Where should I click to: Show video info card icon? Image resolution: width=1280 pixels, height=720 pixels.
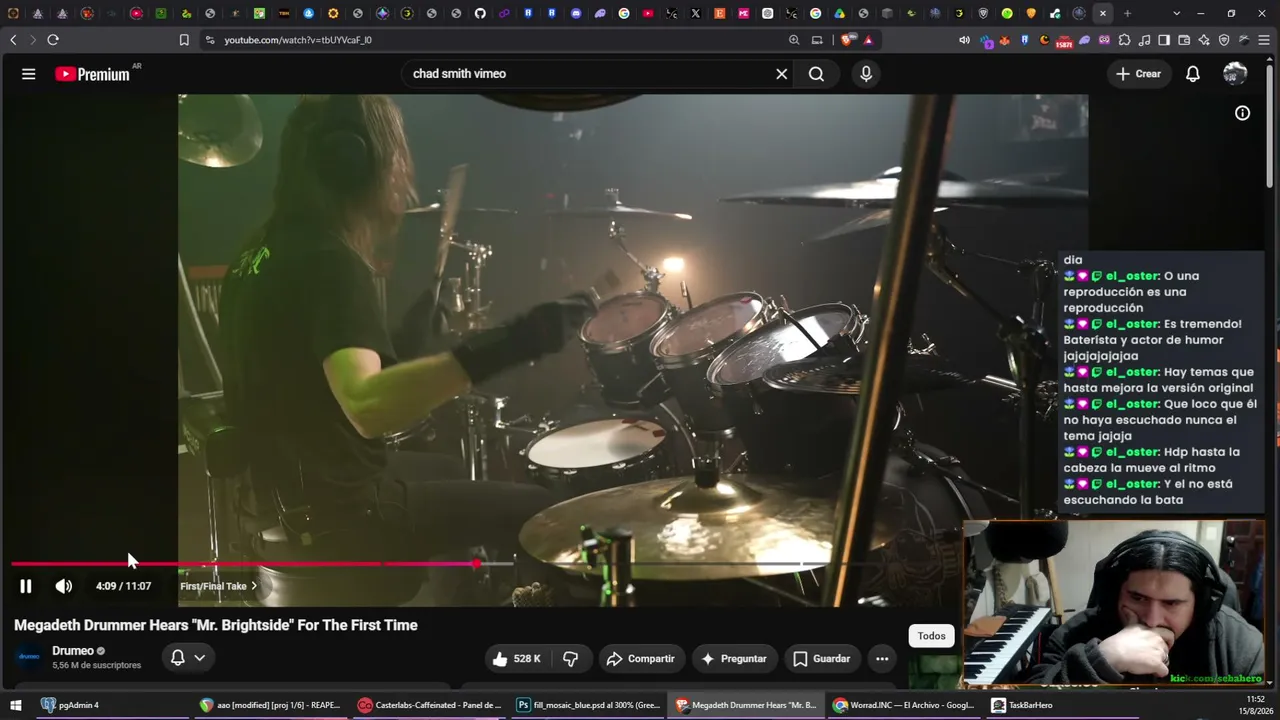tap(1242, 113)
